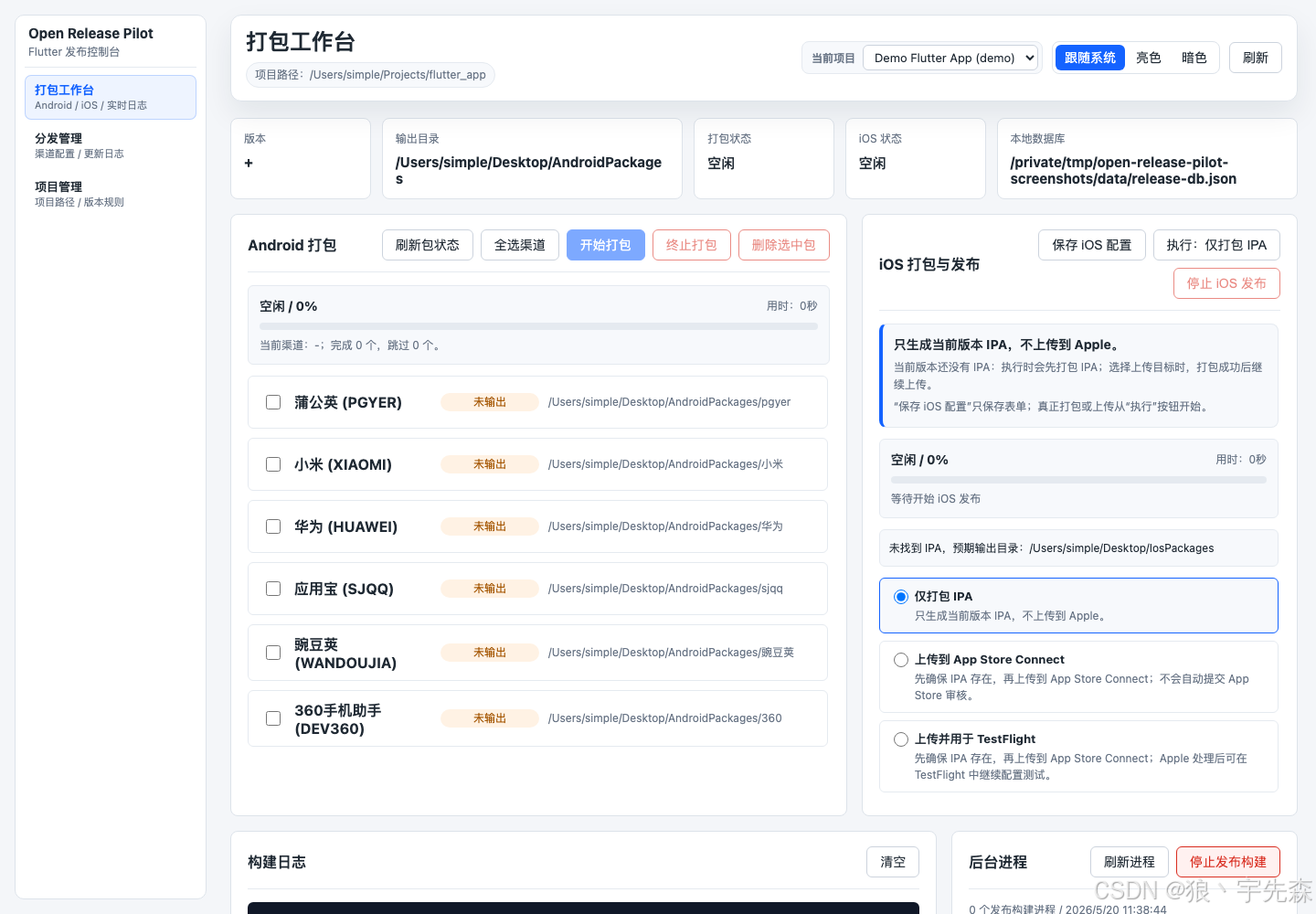Click the 停止发布构建 button
Viewport: 1316px width, 914px height.
click(1228, 862)
